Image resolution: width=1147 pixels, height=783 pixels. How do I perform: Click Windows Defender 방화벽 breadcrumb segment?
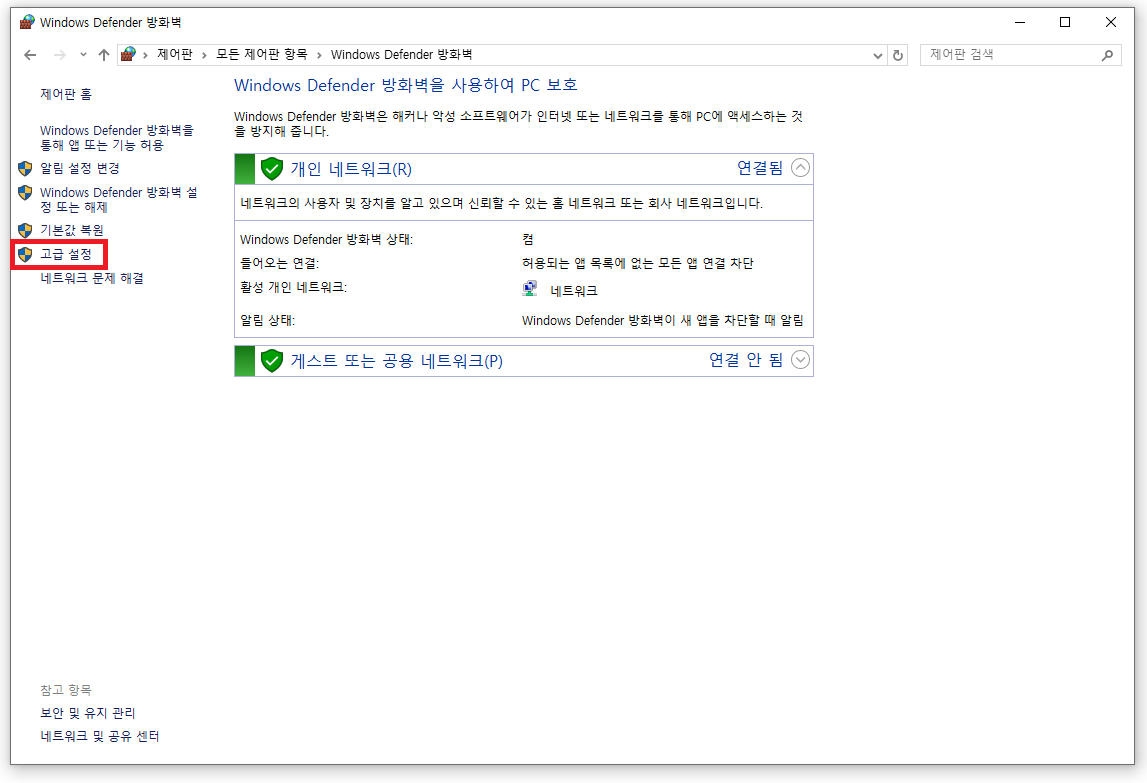tap(401, 55)
